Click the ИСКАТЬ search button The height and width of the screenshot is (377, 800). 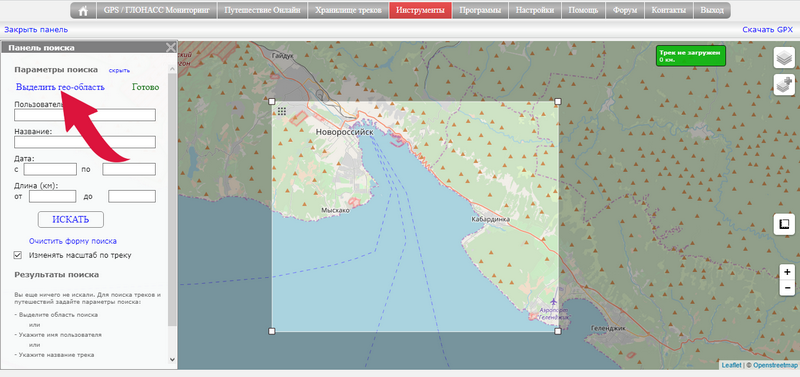[x=71, y=219]
